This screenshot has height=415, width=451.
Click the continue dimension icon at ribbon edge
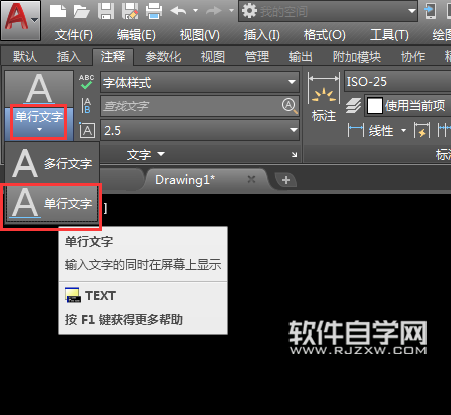(x=444, y=130)
